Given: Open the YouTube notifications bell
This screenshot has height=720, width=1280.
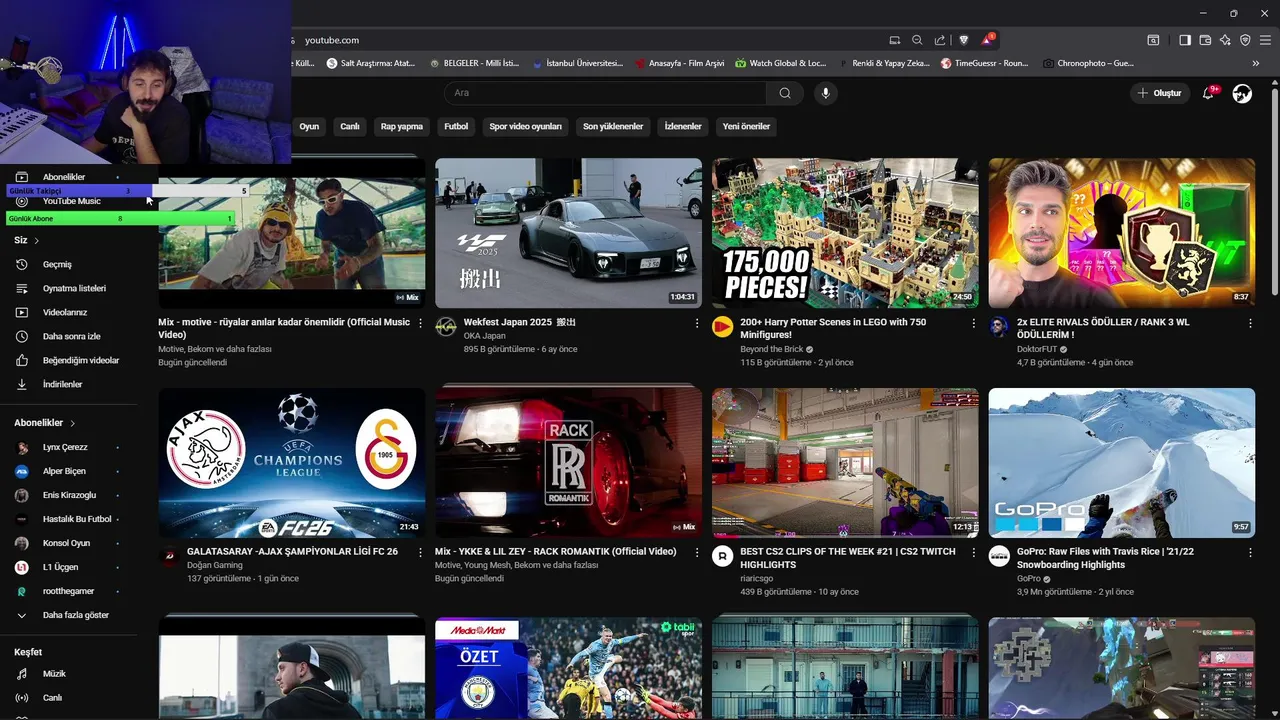Looking at the screenshot, I should pyautogui.click(x=1209, y=93).
